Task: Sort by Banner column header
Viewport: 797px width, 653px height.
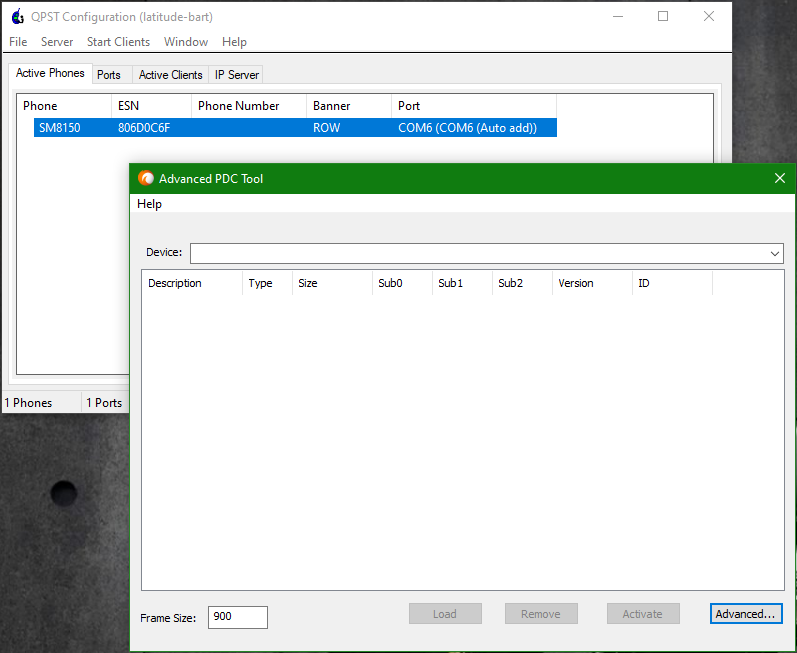Action: (x=349, y=106)
